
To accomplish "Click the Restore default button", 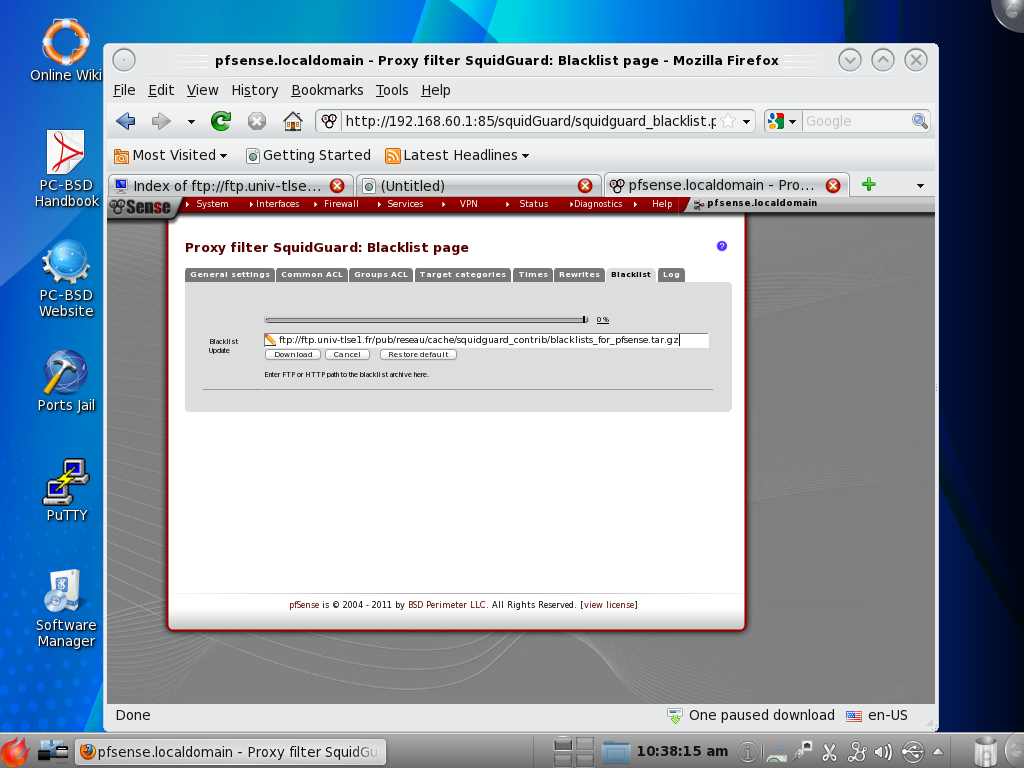I will (418, 355).
